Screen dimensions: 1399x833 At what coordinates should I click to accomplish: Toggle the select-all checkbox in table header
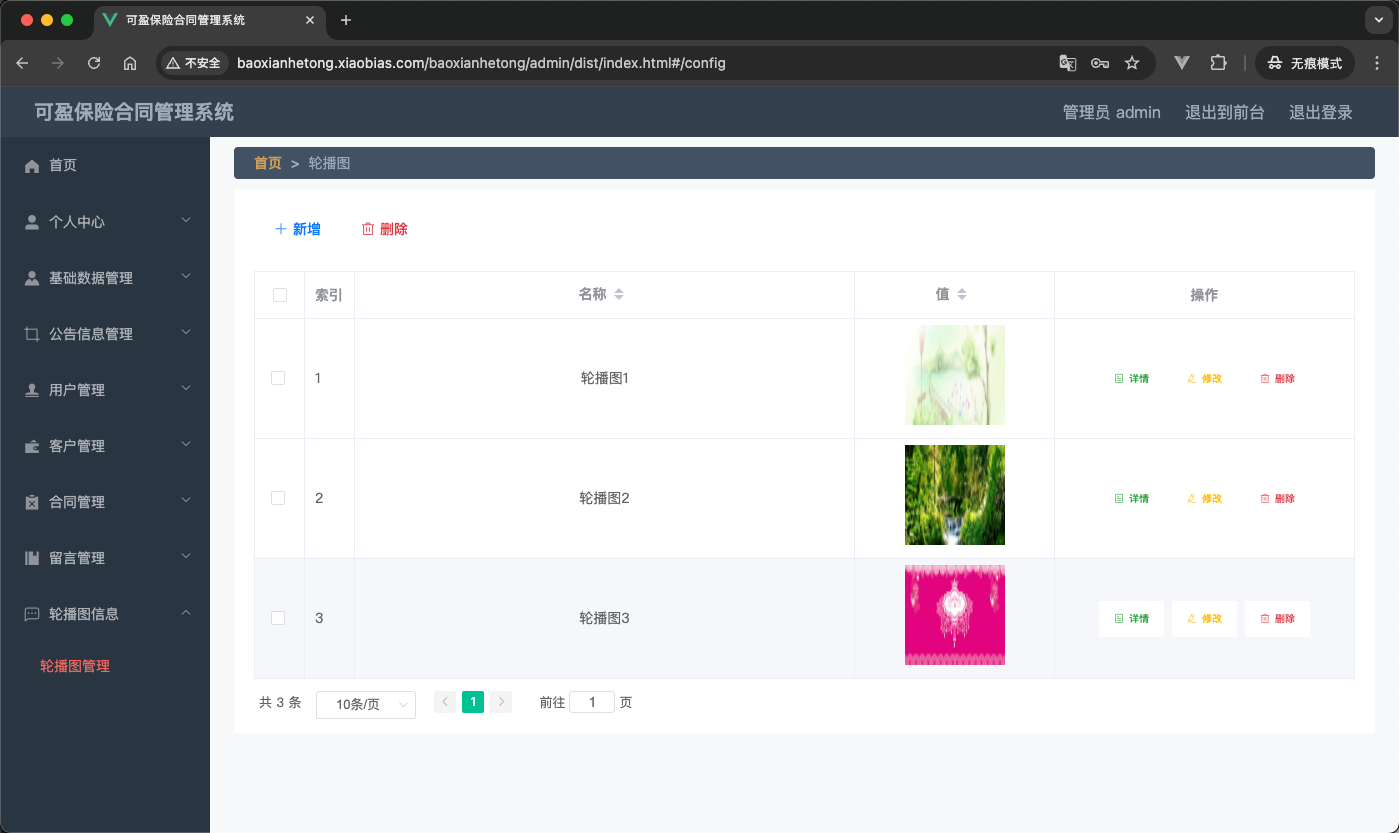(x=280, y=295)
